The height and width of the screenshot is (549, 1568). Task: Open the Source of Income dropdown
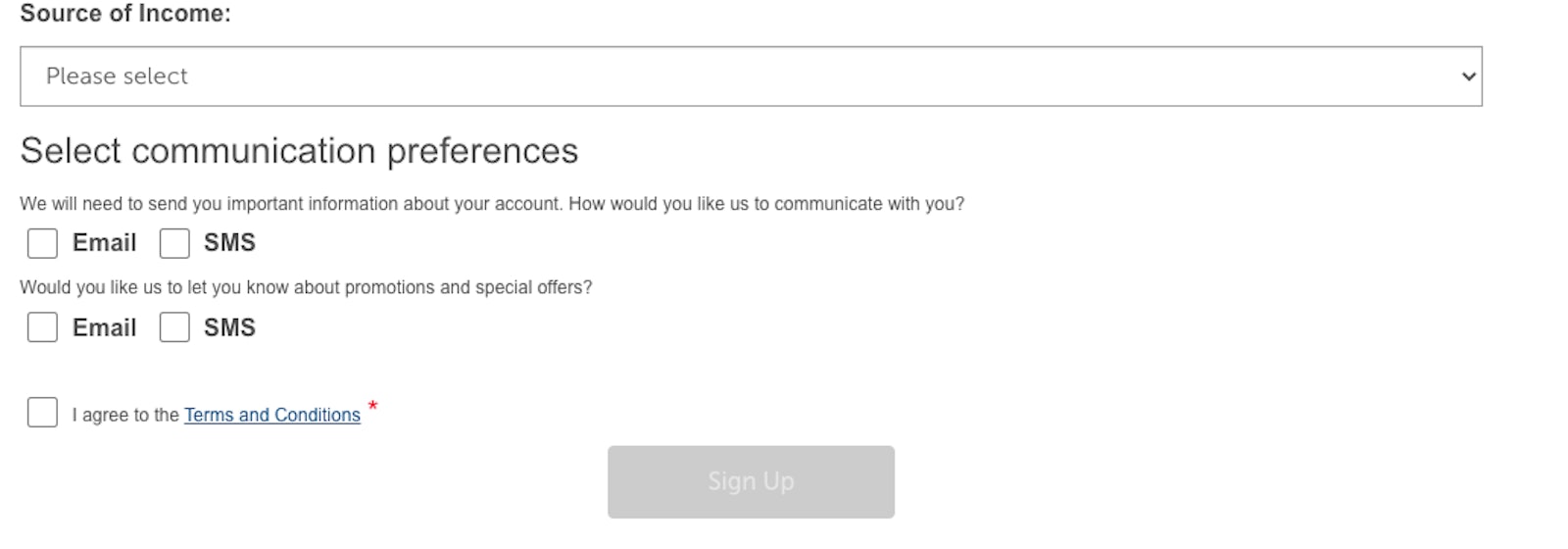[750, 76]
